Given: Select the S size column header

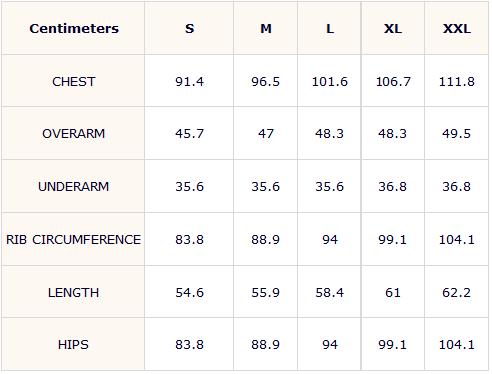Looking at the screenshot, I should pyautogui.click(x=189, y=29).
